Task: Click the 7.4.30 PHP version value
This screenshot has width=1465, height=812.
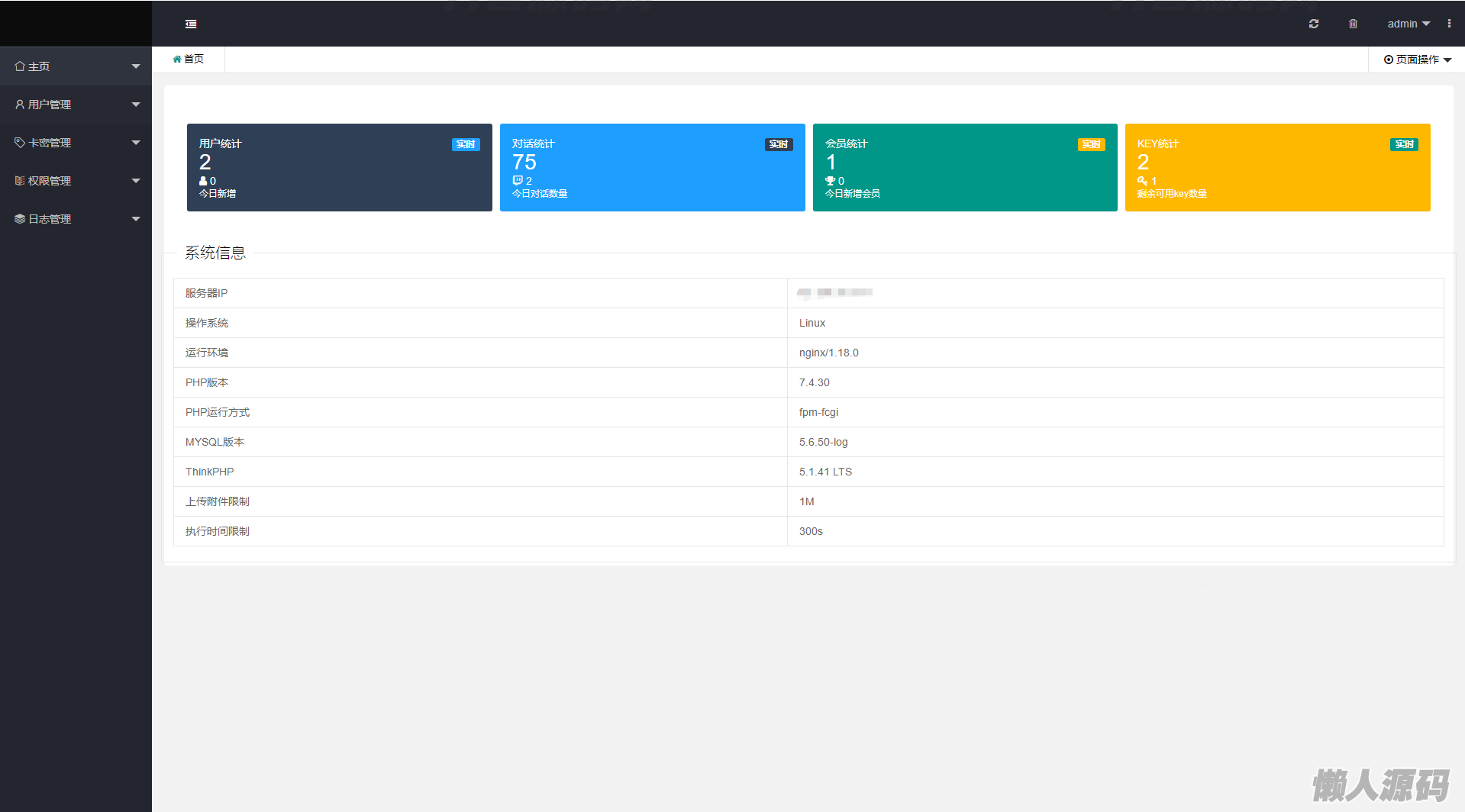Action: (x=815, y=382)
